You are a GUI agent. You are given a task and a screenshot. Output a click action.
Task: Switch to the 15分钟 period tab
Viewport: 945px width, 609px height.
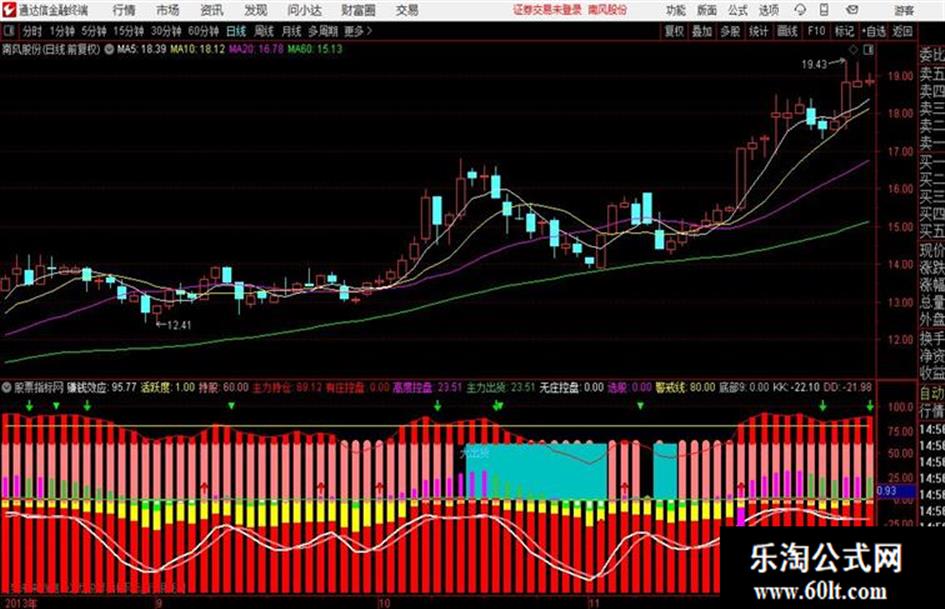point(129,31)
